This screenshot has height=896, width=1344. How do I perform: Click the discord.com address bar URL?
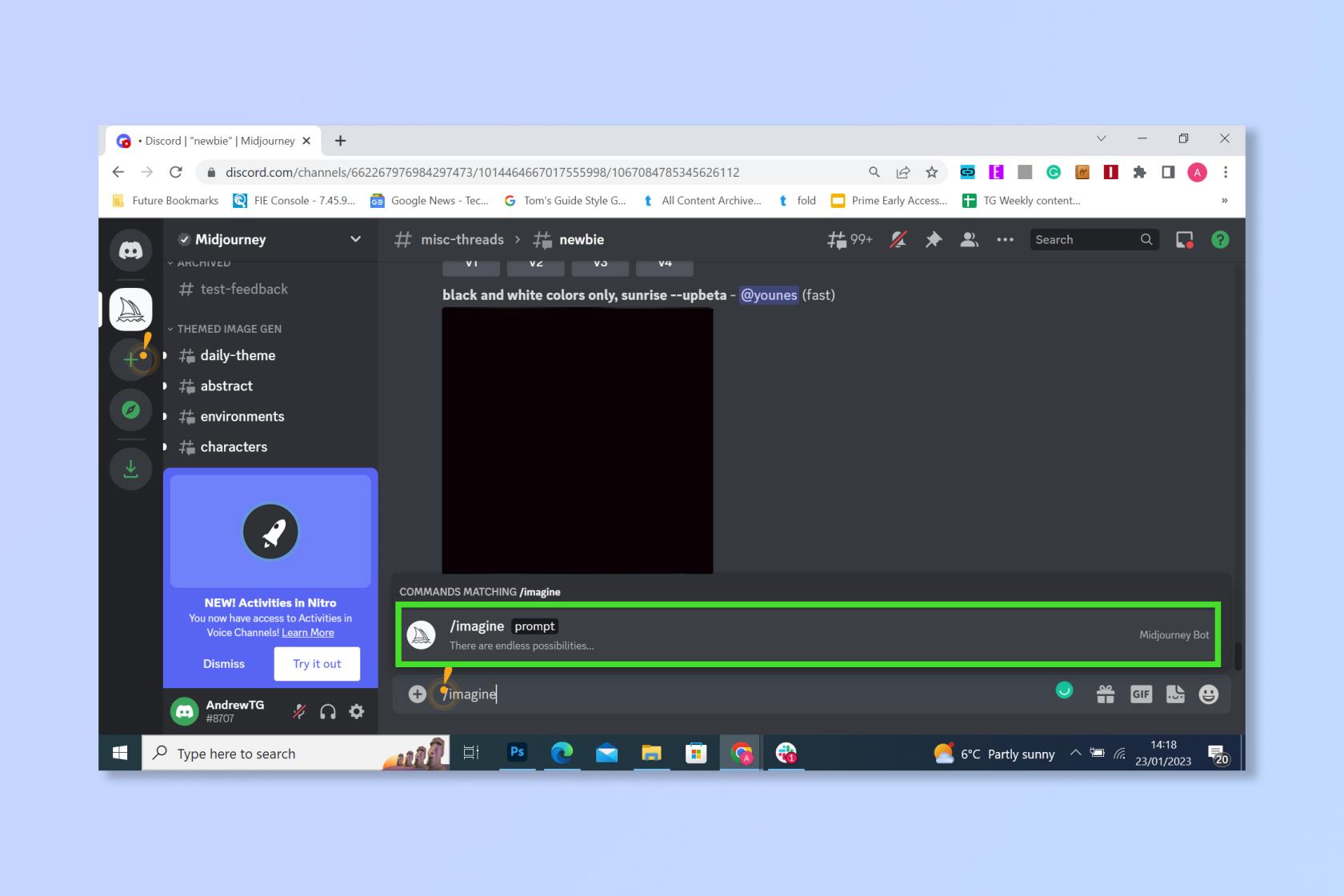482,172
